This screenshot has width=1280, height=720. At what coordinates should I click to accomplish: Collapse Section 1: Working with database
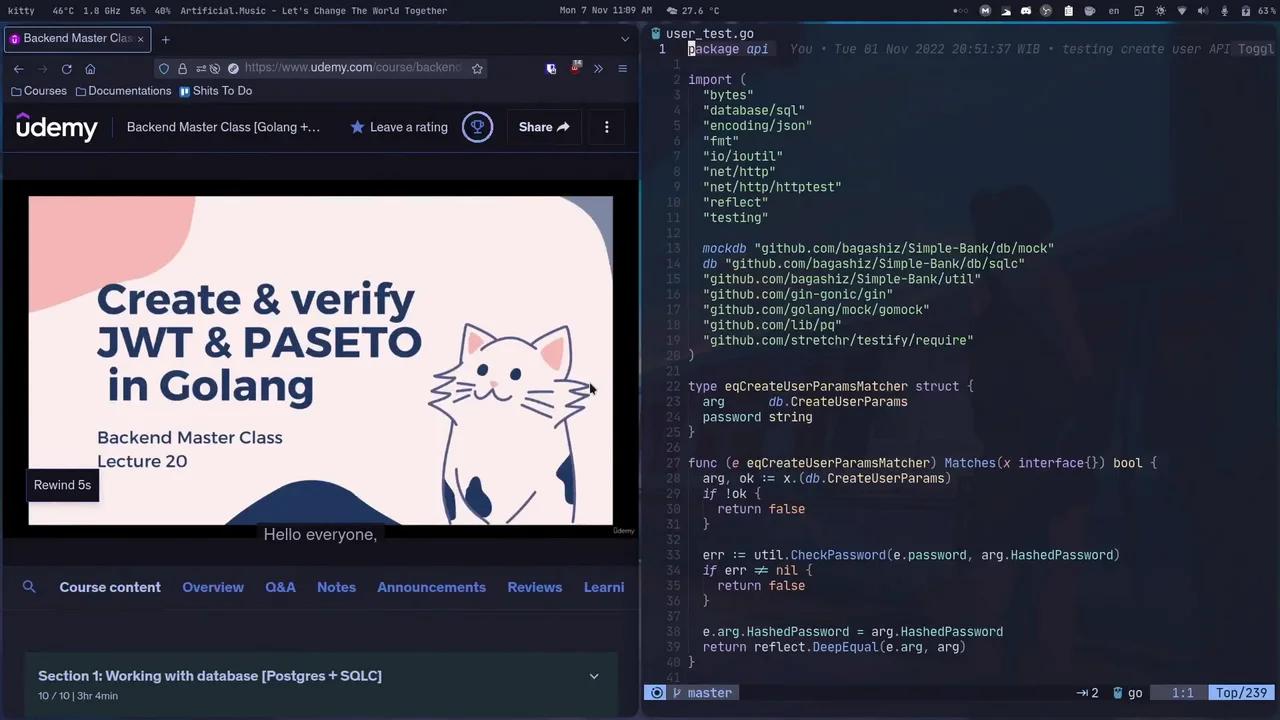(x=594, y=676)
